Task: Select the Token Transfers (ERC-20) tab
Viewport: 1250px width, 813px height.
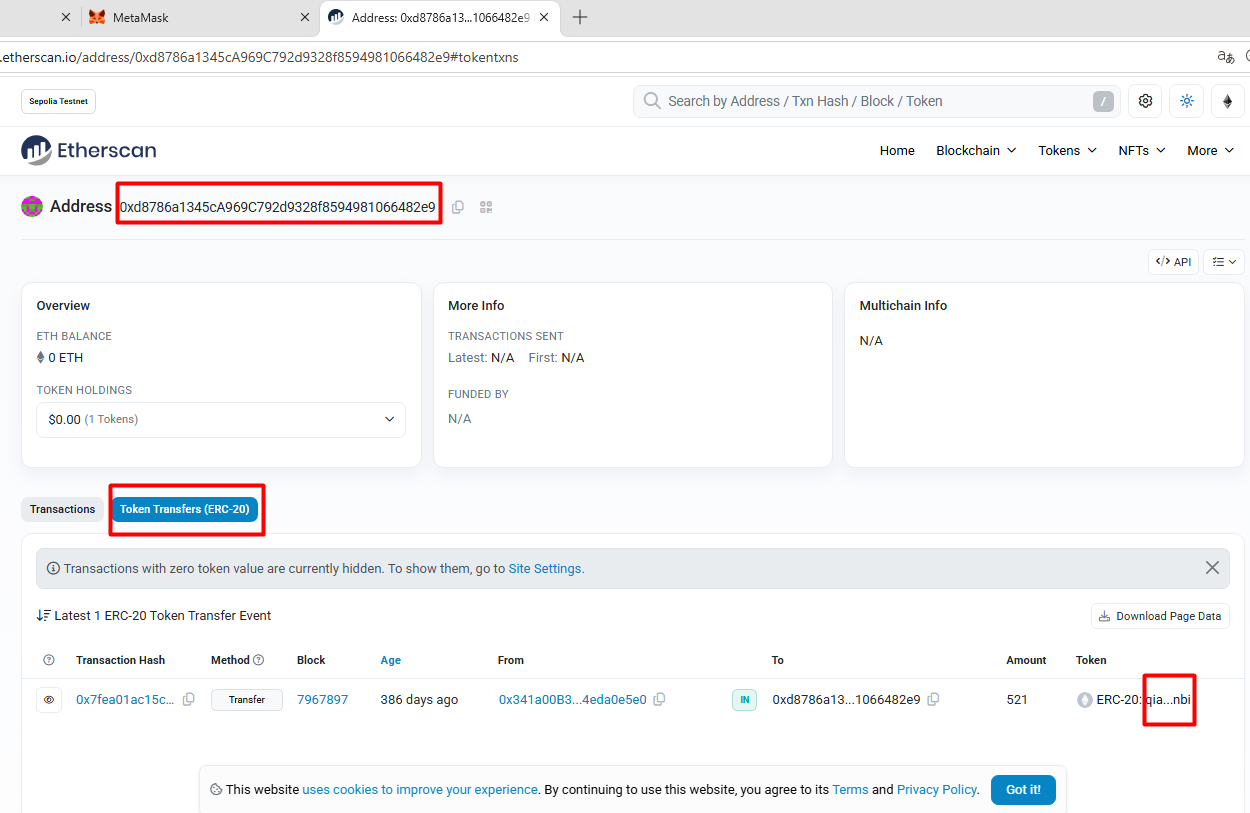Action: 185,510
